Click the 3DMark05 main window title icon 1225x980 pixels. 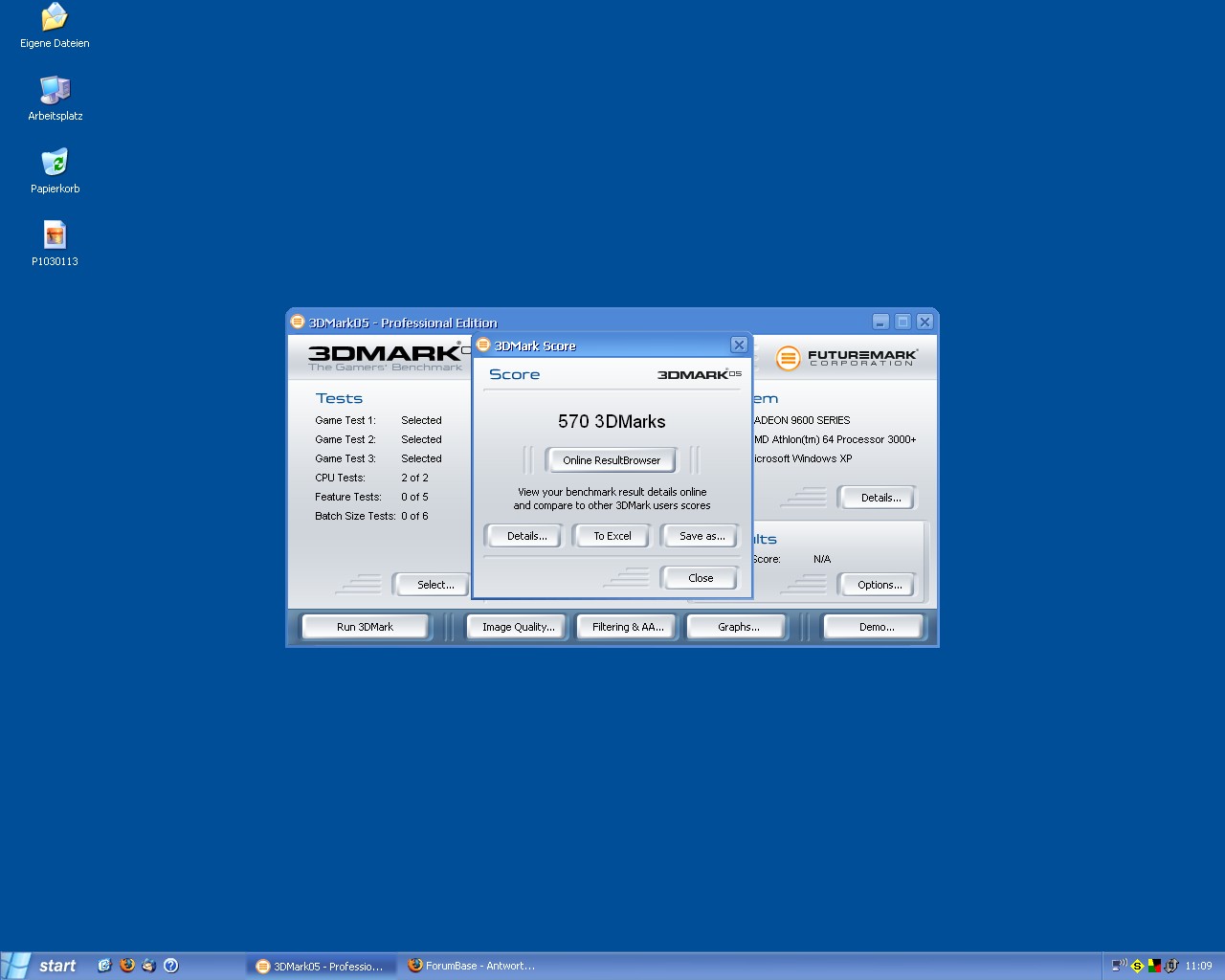click(298, 322)
